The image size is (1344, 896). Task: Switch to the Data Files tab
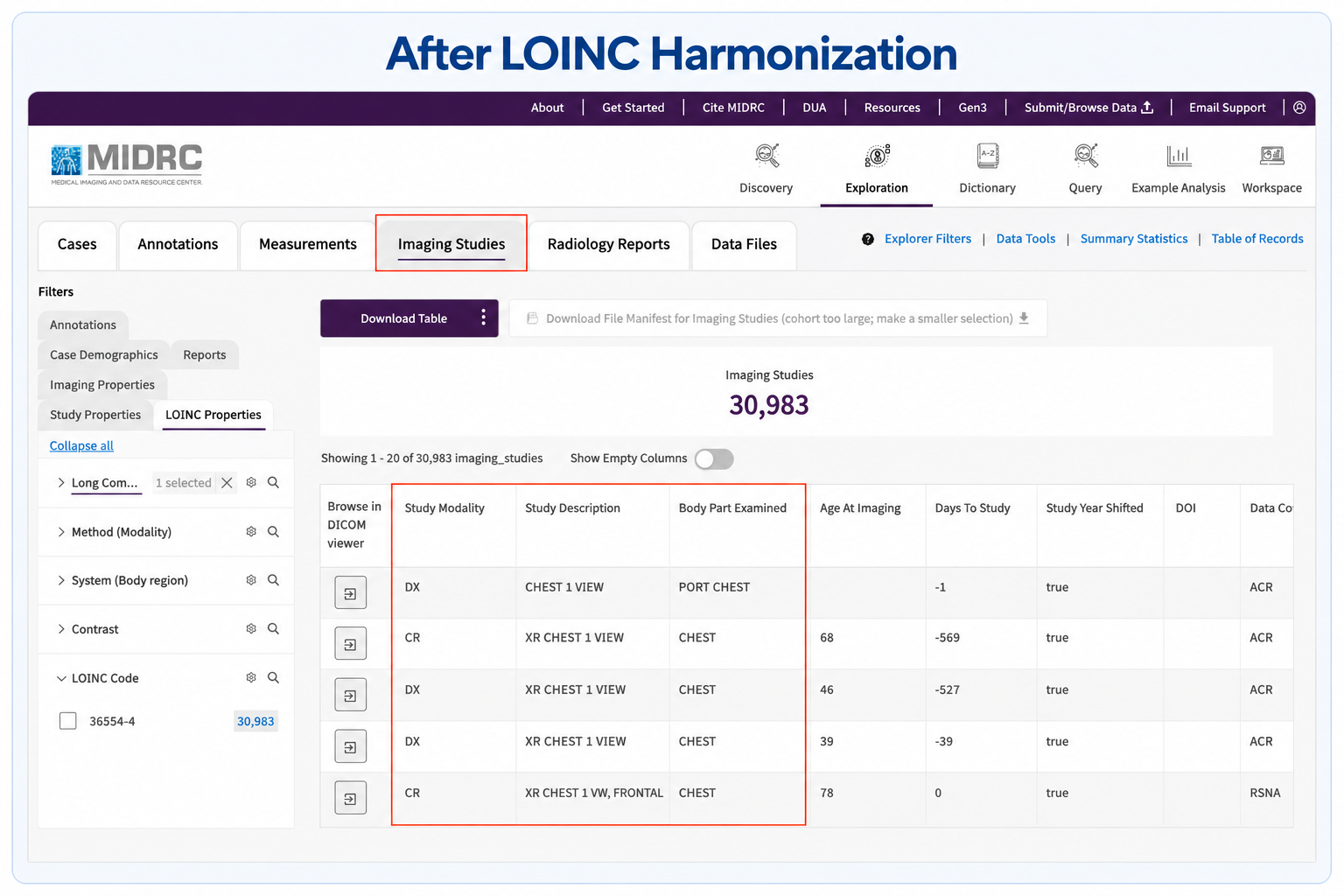pyautogui.click(x=744, y=245)
